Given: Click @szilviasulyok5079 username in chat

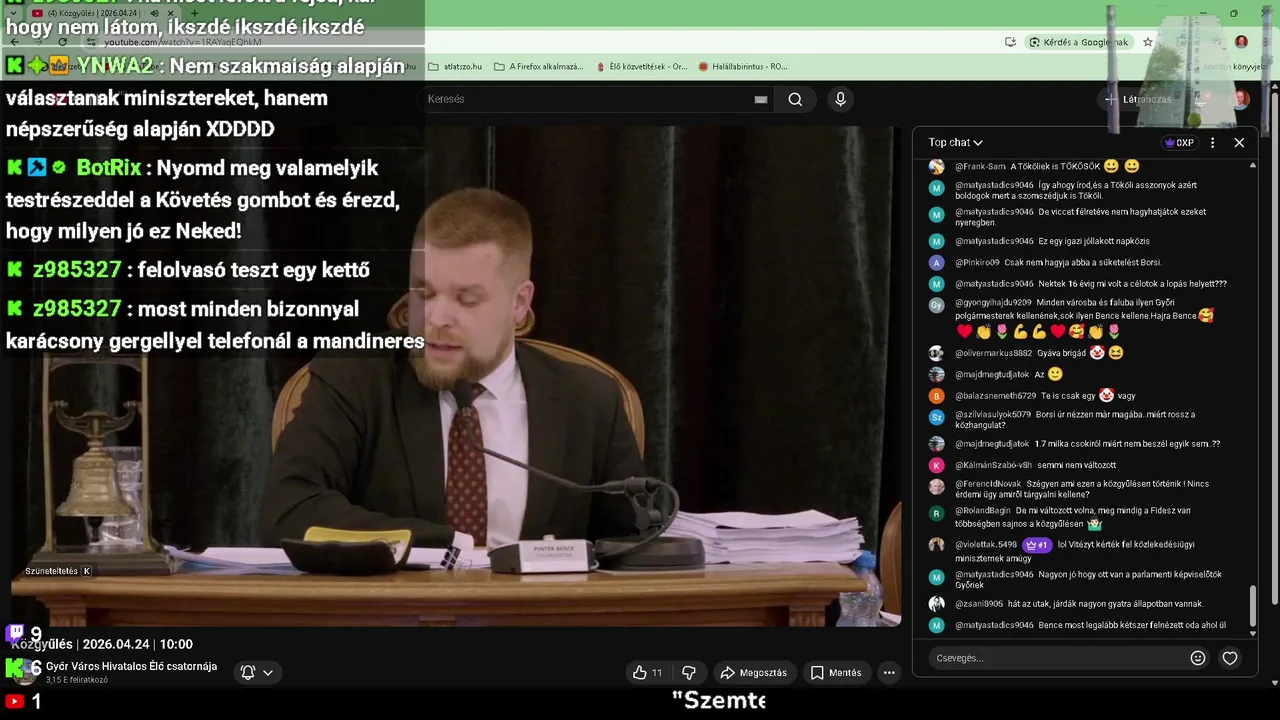Looking at the screenshot, I should point(993,415).
